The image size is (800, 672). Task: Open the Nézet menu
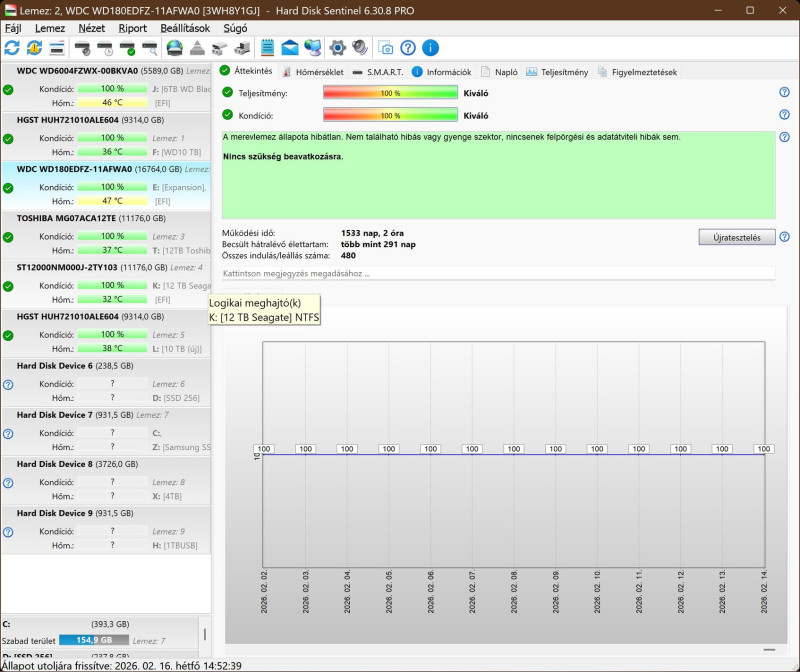tap(92, 28)
